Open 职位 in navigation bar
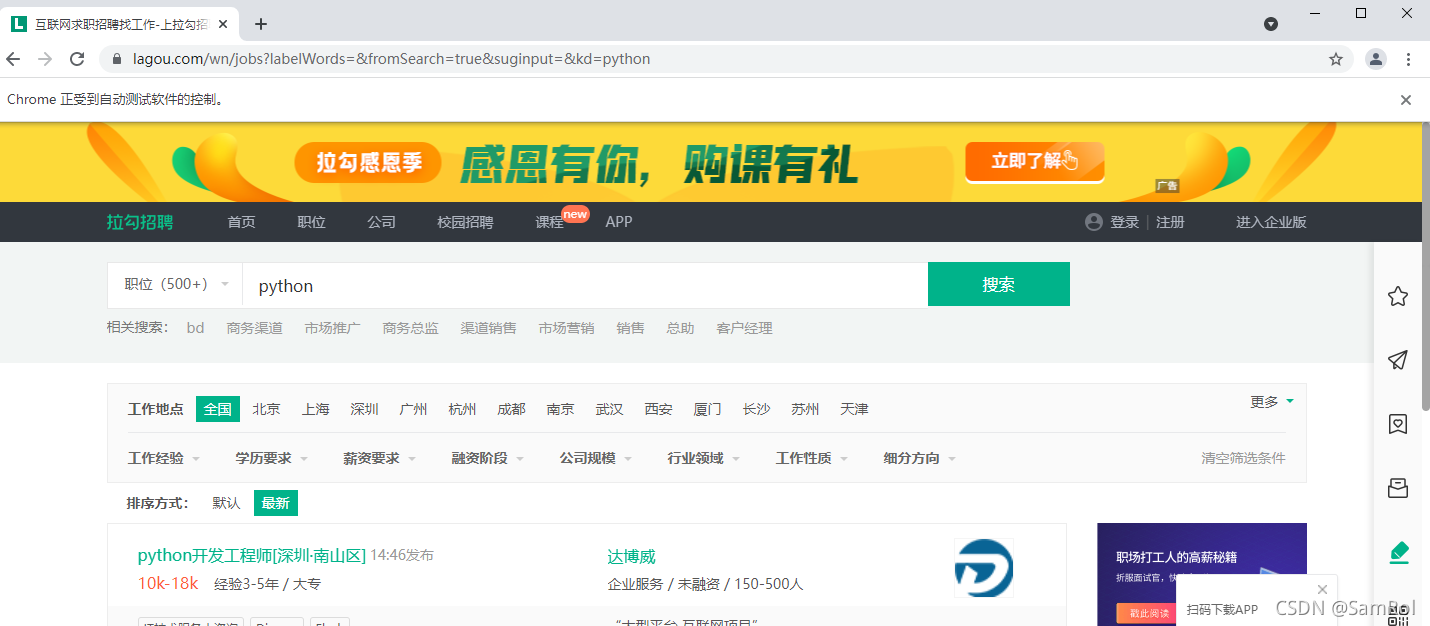The image size is (1430, 626). pyautogui.click(x=312, y=222)
